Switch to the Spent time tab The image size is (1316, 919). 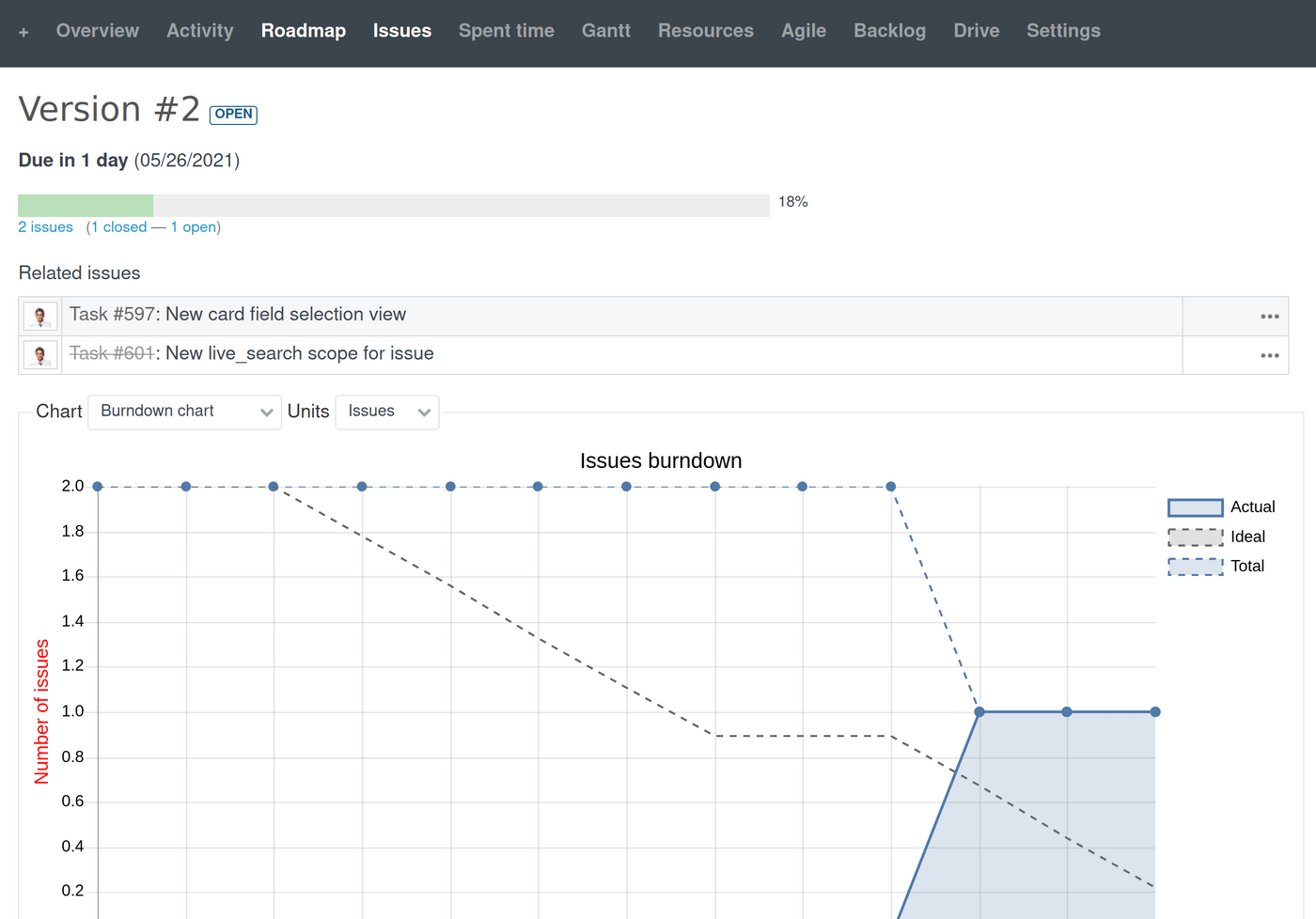click(x=506, y=31)
